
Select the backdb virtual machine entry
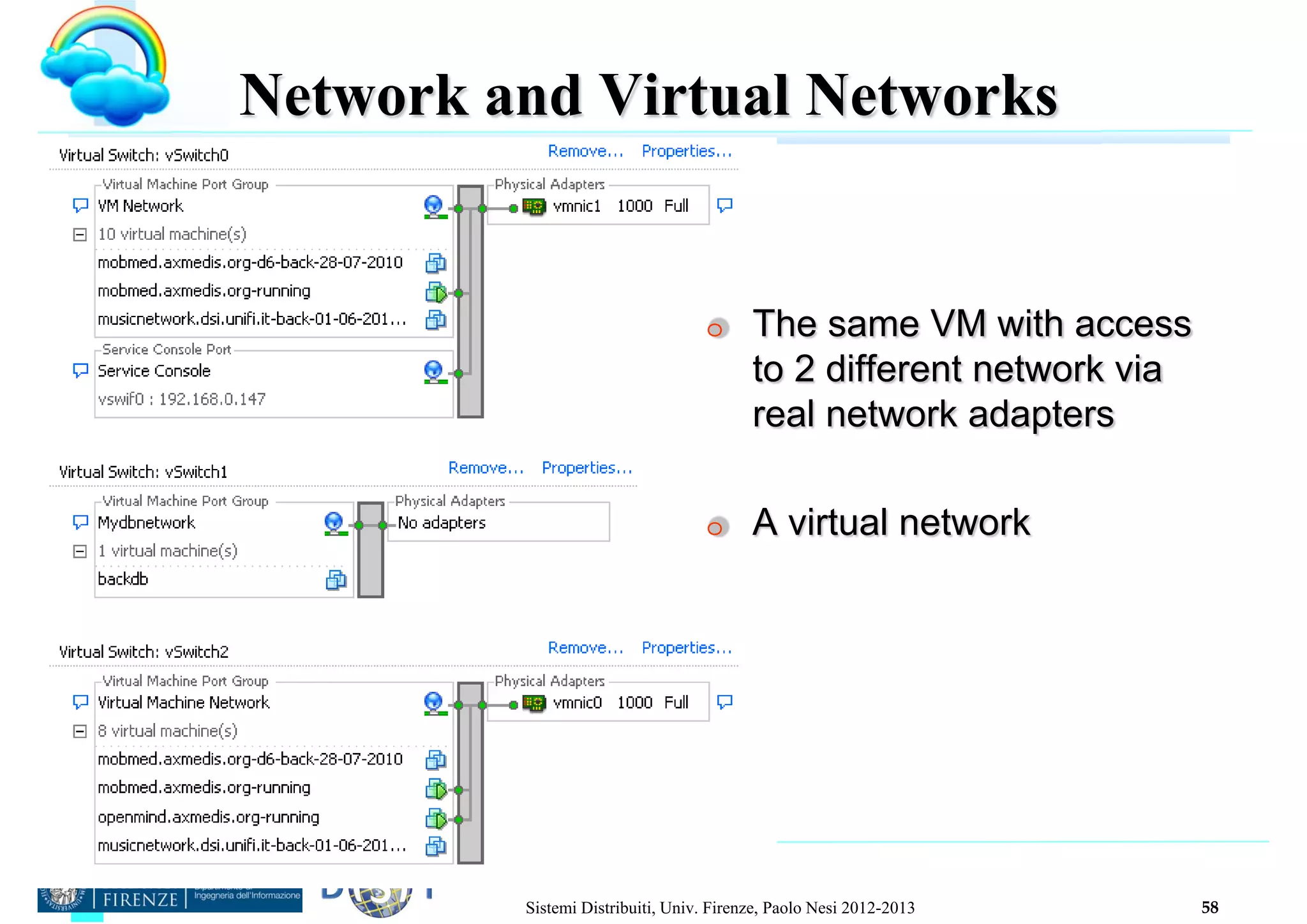pos(123,579)
